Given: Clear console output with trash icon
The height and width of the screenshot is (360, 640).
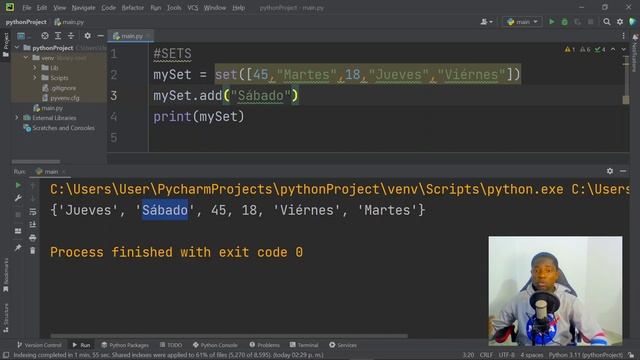Looking at the screenshot, I should tap(33, 251).
